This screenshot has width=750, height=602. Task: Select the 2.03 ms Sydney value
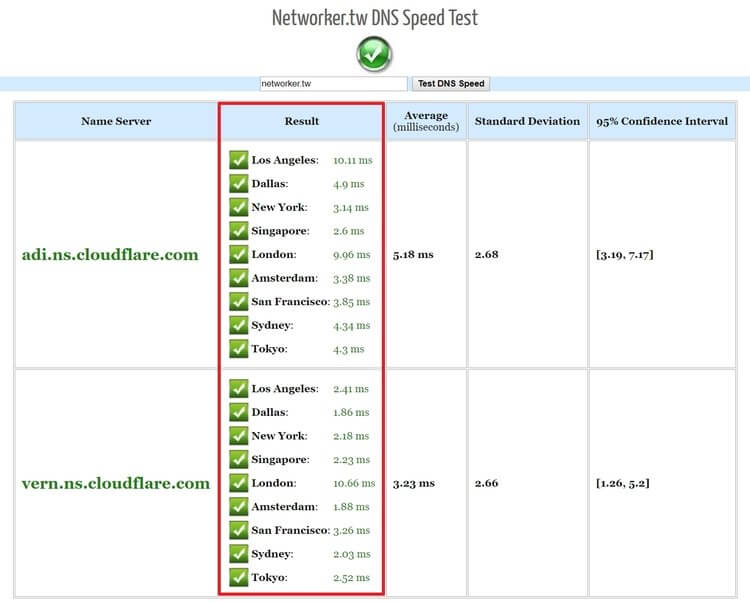(352, 554)
